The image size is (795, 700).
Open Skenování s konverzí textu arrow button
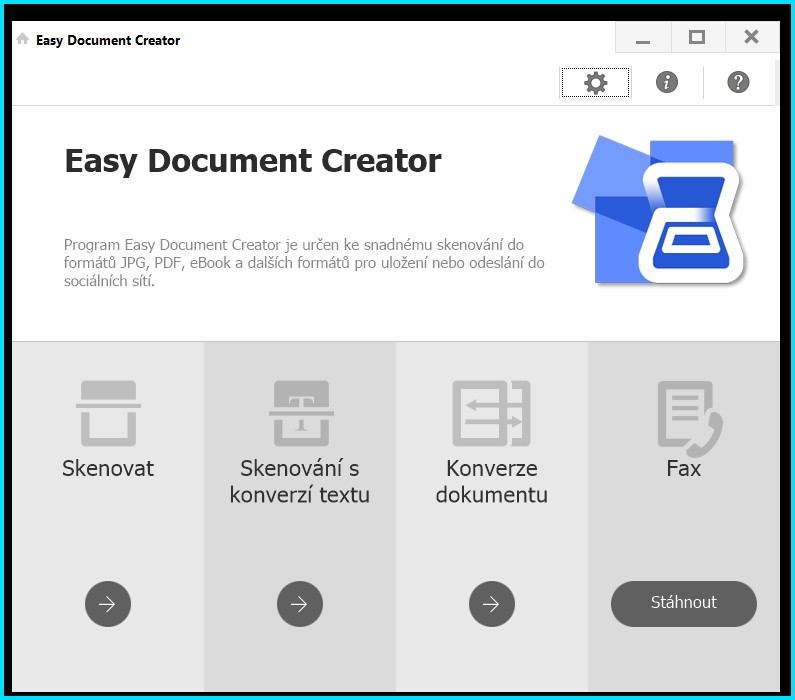click(x=300, y=604)
